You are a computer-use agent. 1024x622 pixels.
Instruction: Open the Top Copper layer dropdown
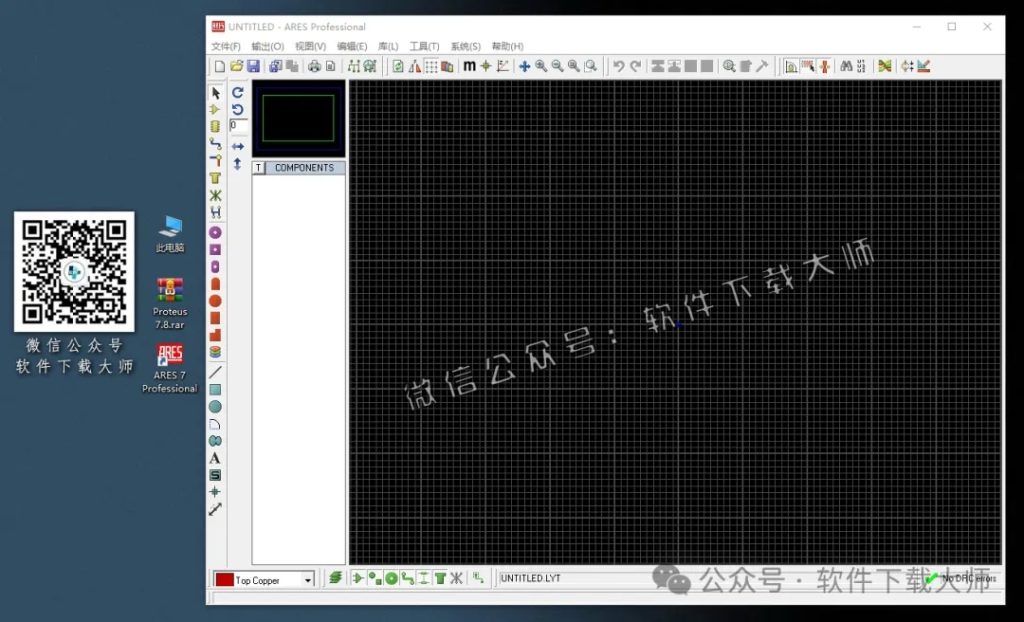coord(265,579)
